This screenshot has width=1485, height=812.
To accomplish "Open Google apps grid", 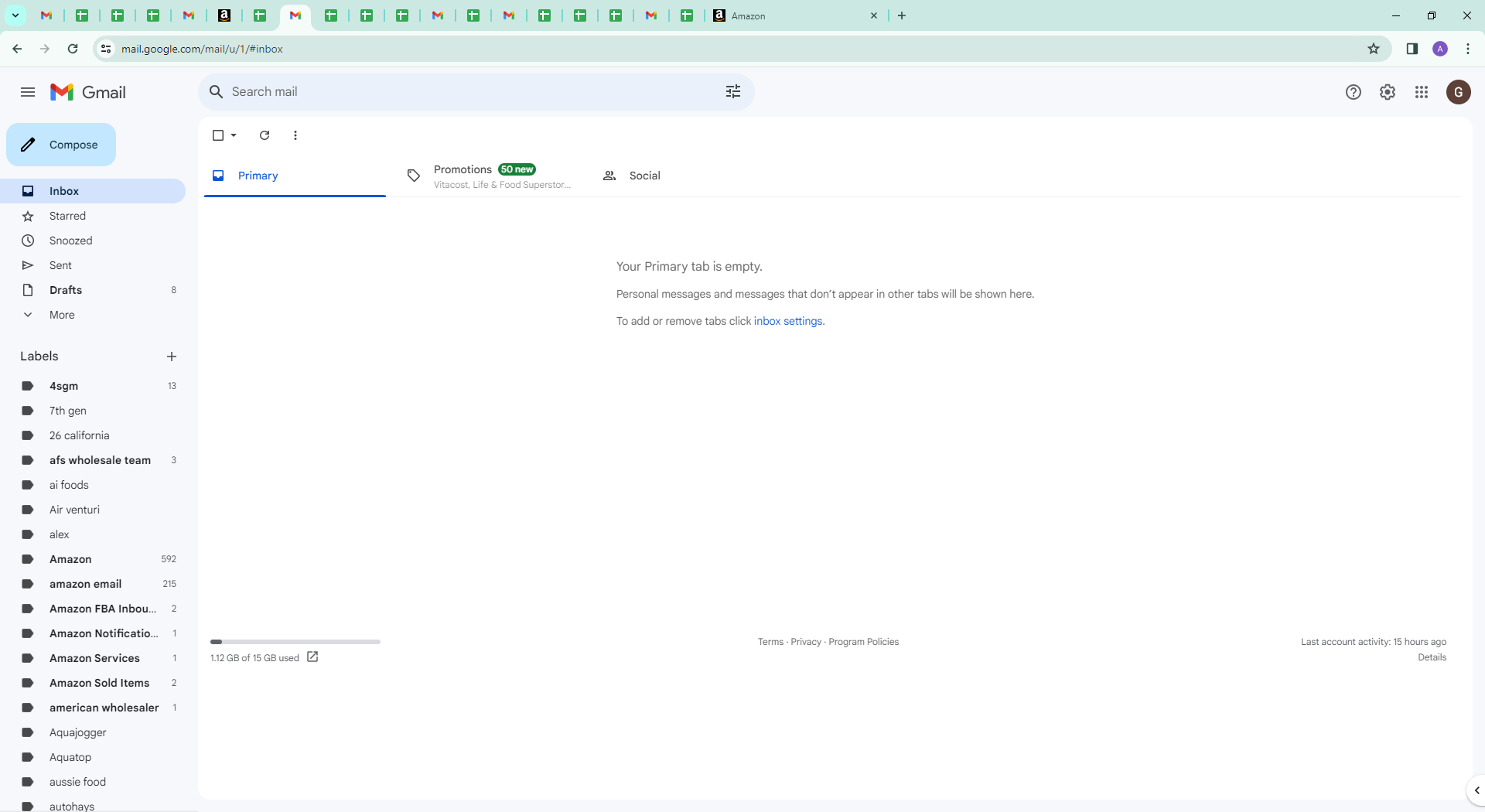I will pos(1422,92).
